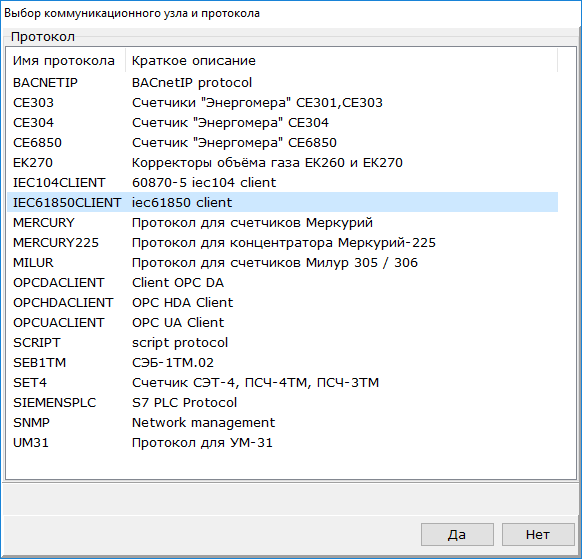Click description 'Счетчик "Энергомера" CE304'
Screen dimensions: 582x559
[230, 122]
